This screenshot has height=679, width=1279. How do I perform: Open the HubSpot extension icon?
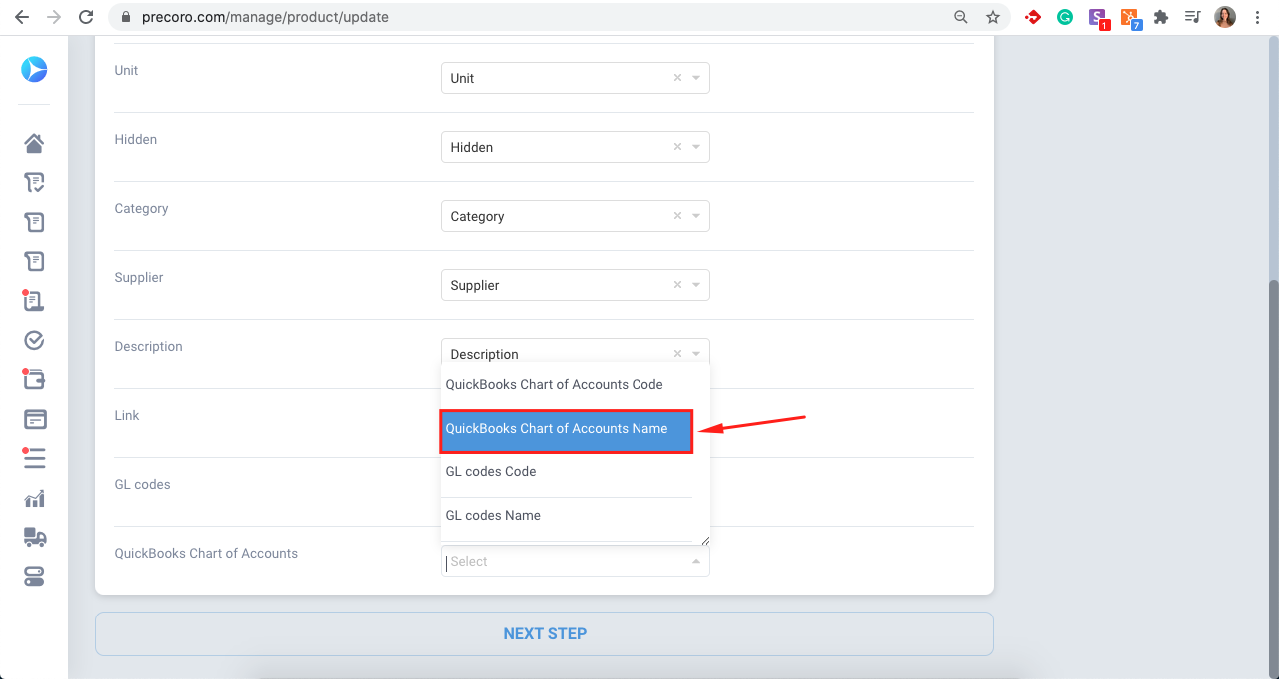point(1130,18)
